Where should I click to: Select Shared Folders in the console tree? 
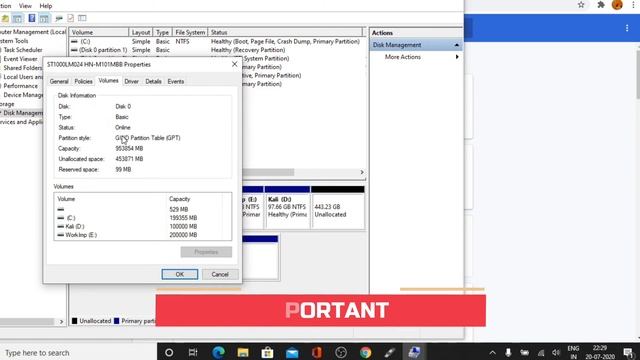(x=22, y=68)
